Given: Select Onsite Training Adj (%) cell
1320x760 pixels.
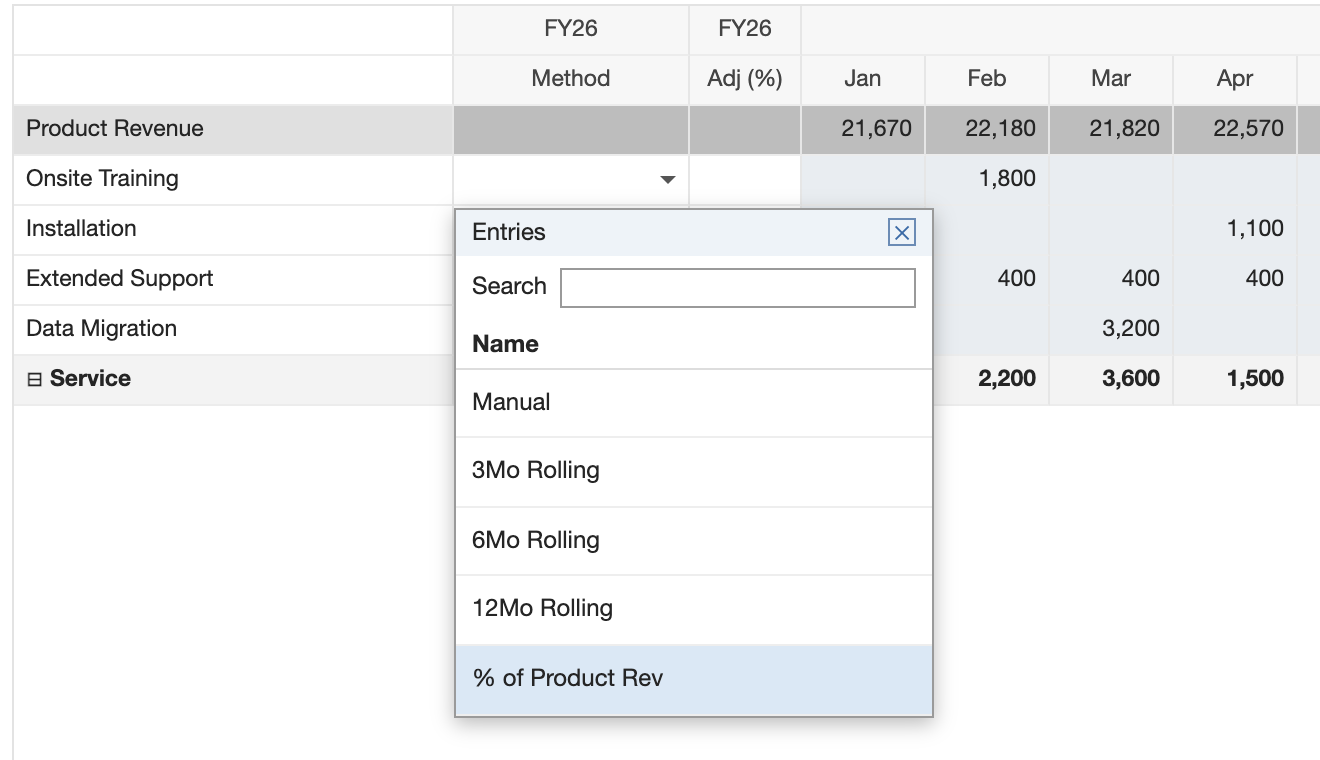Looking at the screenshot, I should coord(745,179).
